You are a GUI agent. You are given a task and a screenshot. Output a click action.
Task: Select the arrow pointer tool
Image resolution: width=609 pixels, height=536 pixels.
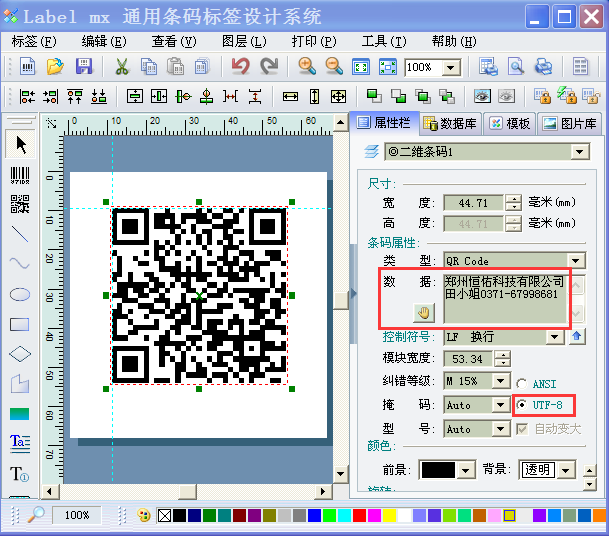[21, 145]
